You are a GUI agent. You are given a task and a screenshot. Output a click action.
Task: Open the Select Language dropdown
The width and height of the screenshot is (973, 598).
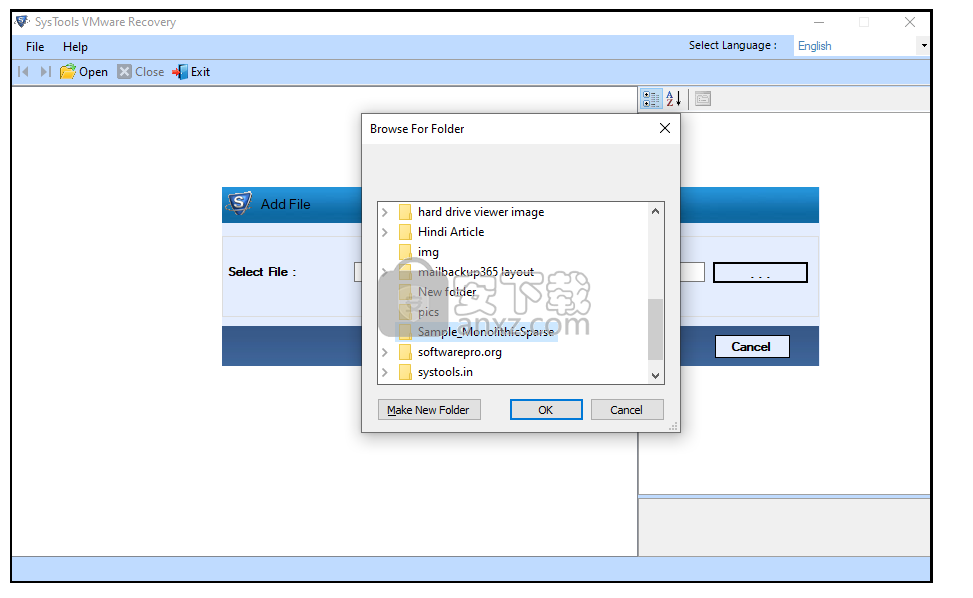(x=923, y=46)
